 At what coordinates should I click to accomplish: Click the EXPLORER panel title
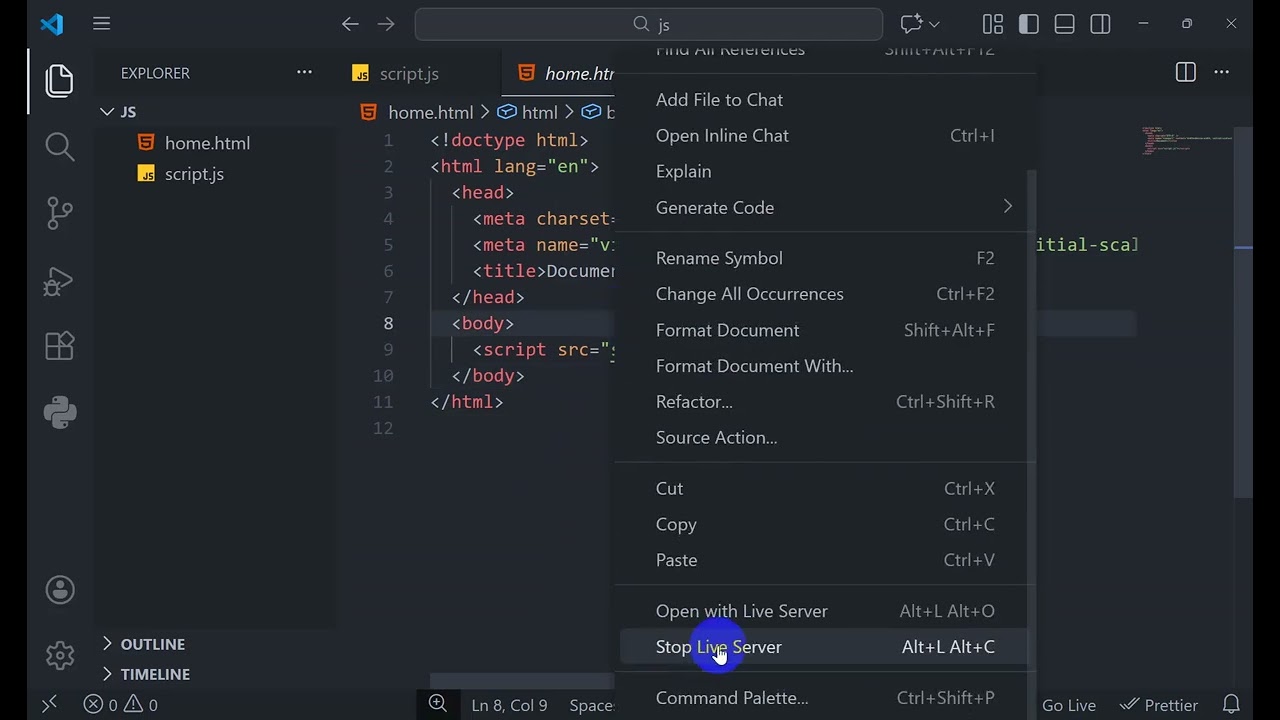click(155, 73)
